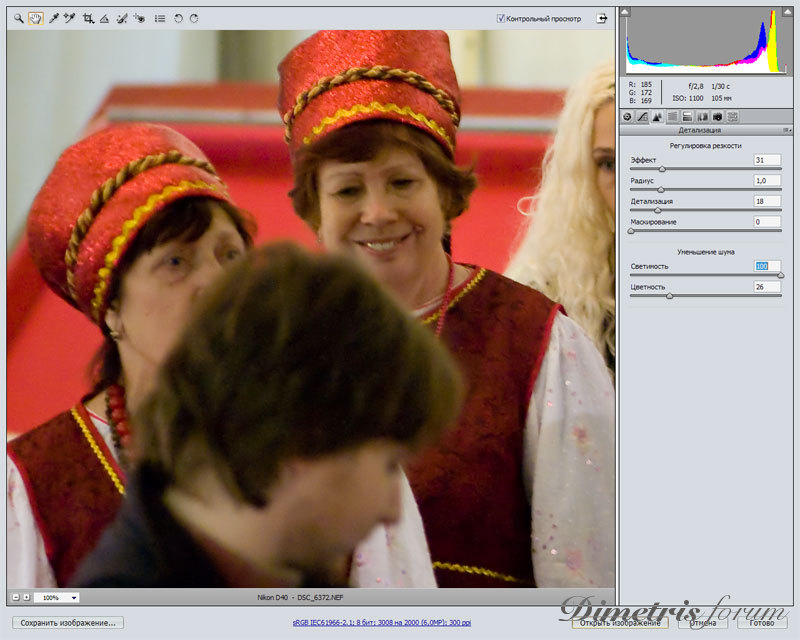Open Camera Raw preferences list icon

160,18
